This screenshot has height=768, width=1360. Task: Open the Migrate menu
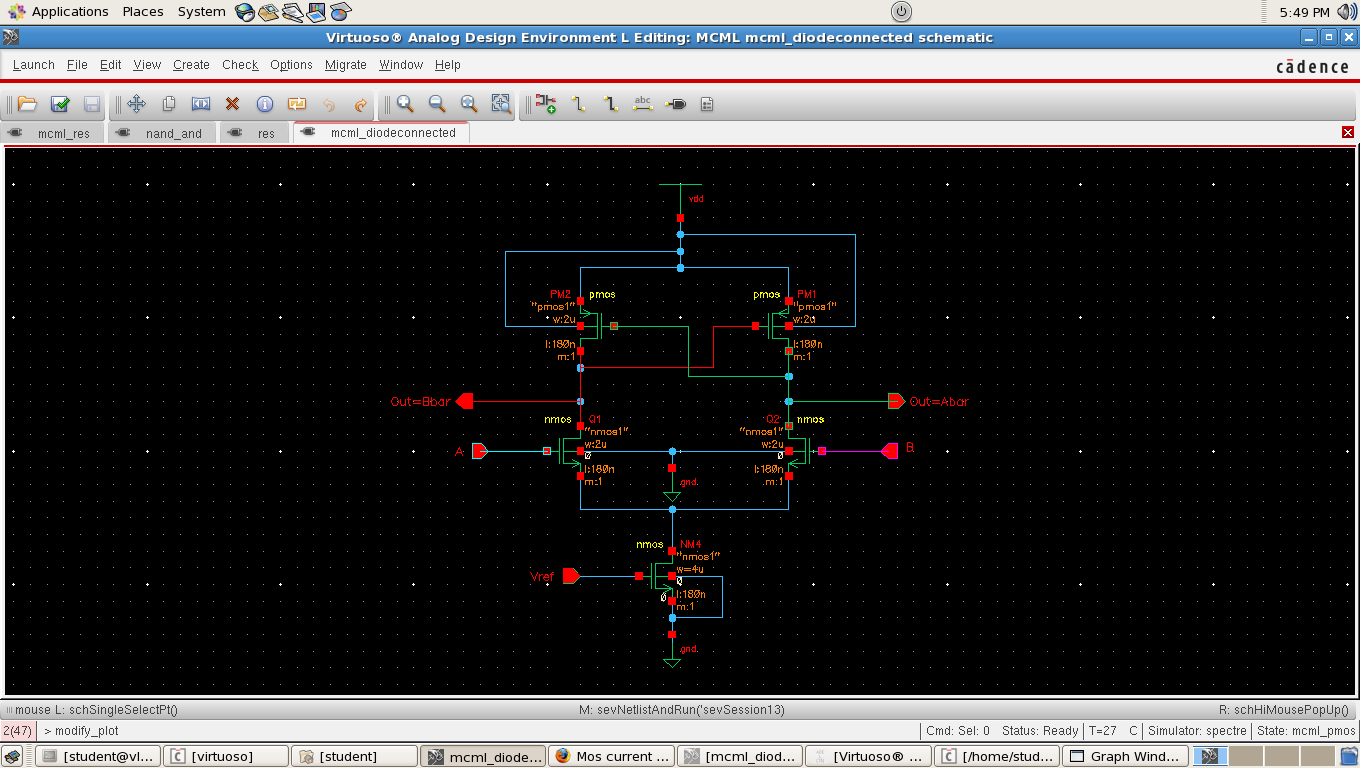345,65
